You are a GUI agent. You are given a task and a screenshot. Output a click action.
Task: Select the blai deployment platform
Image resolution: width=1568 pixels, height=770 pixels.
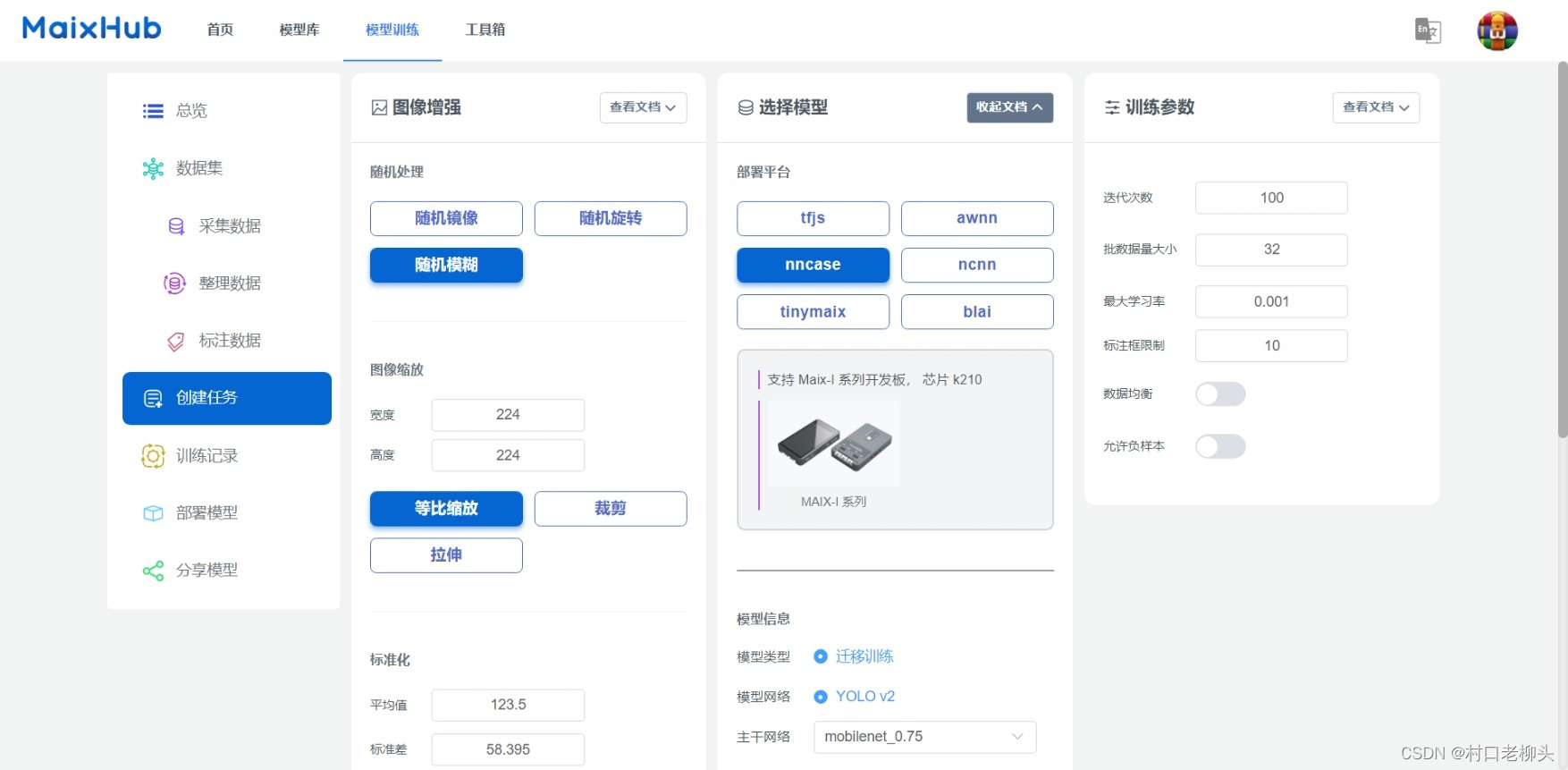[977, 312]
